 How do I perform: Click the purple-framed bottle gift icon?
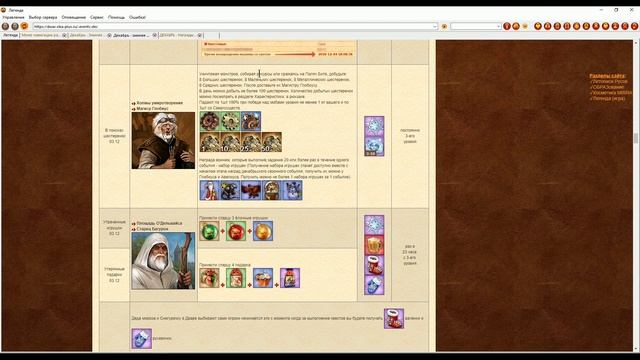(x=290, y=278)
